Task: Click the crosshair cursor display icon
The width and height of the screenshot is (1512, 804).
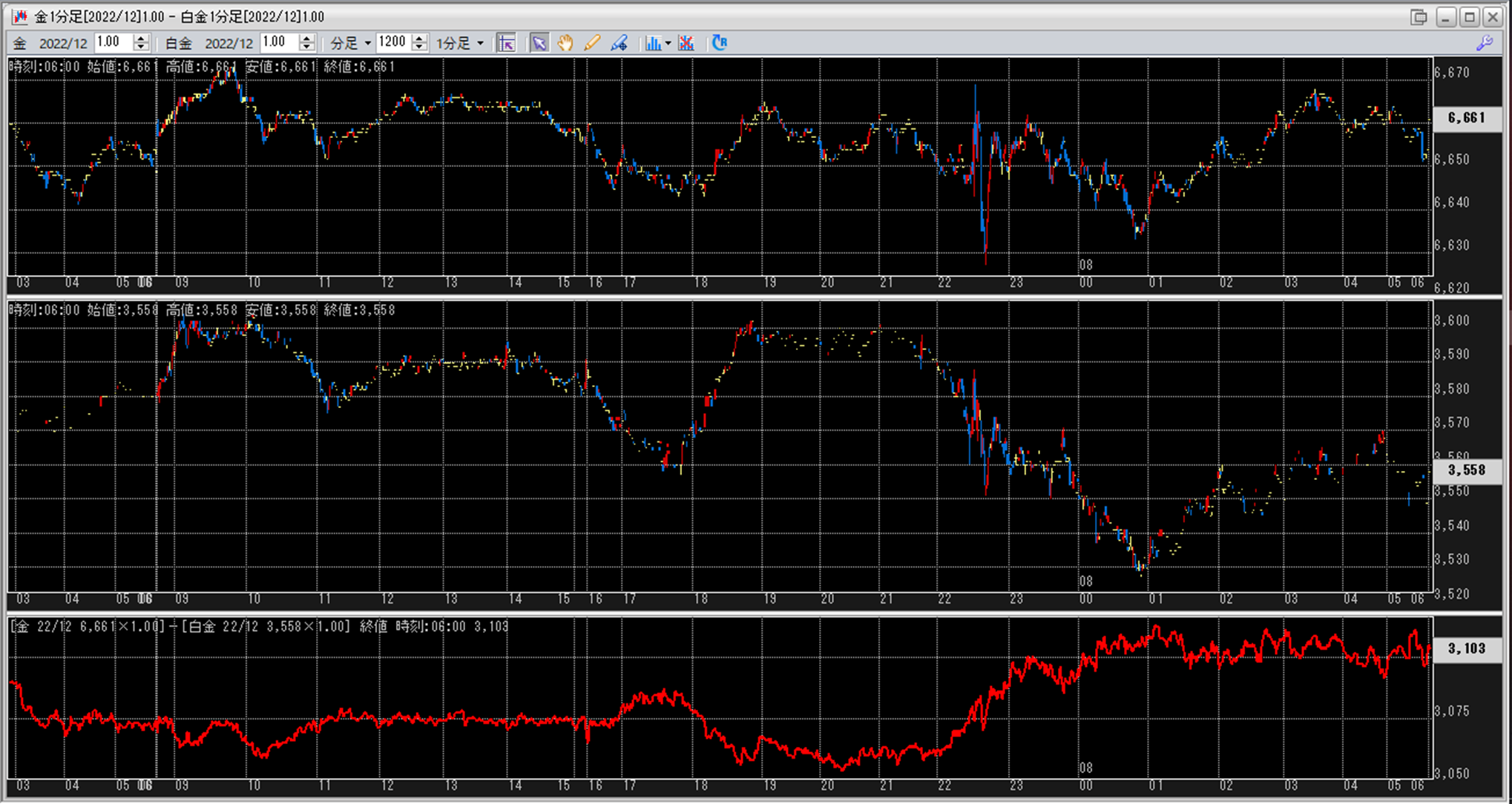Action: [507, 43]
